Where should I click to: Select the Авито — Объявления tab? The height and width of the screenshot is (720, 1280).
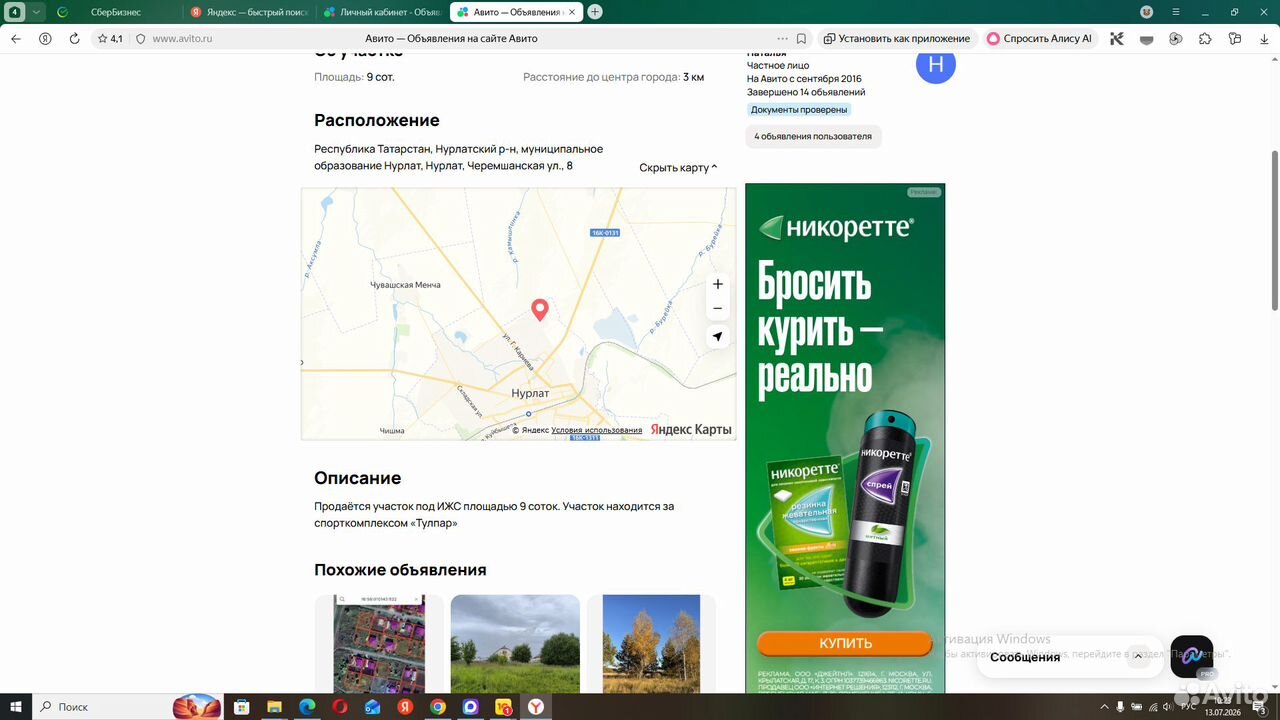click(516, 12)
